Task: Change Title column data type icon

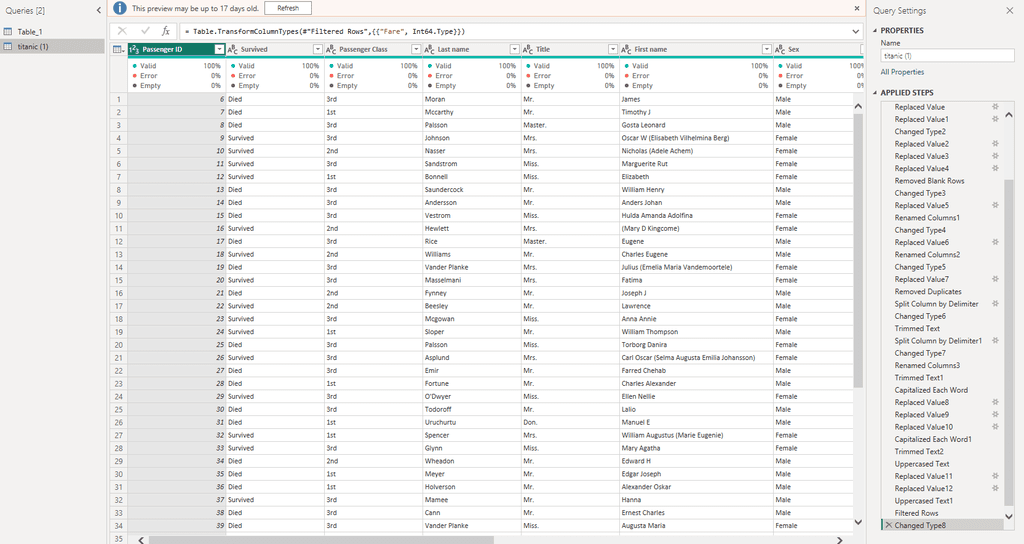Action: [x=528, y=50]
